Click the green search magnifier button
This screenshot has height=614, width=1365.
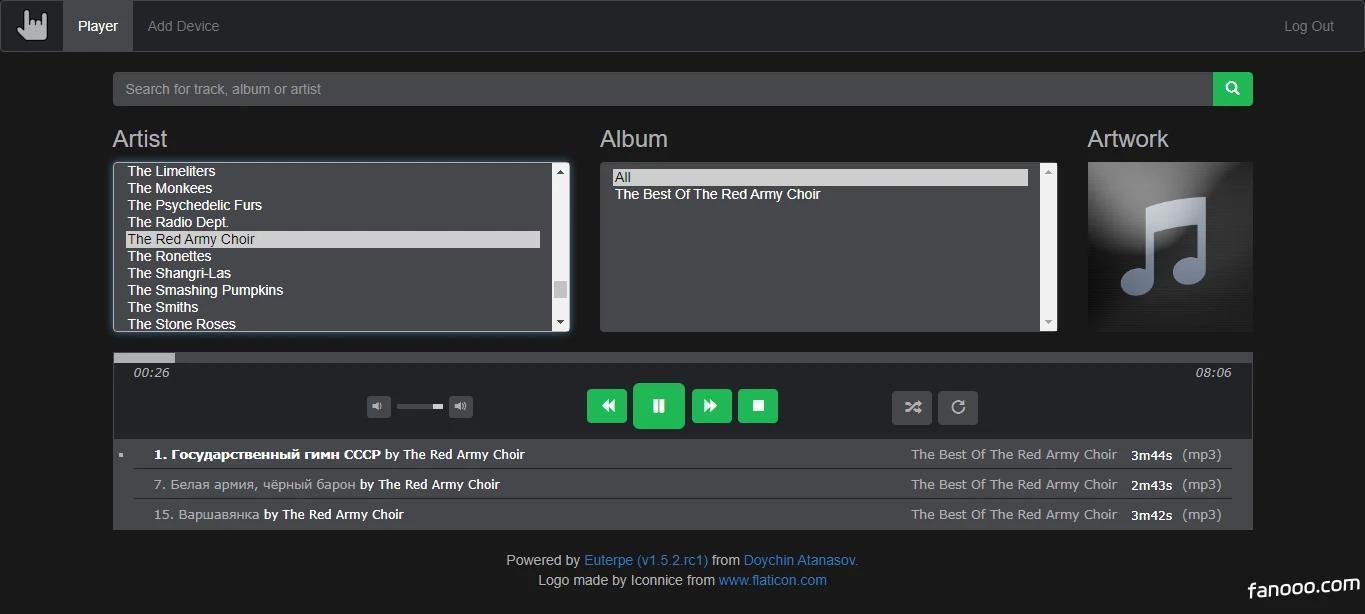tap(1232, 89)
